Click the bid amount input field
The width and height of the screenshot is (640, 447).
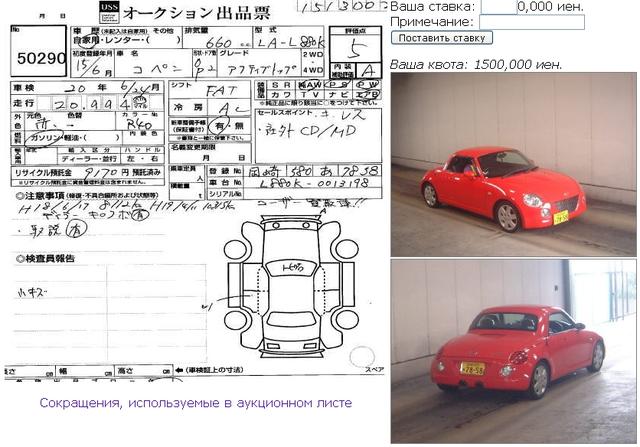[x=499, y=7]
